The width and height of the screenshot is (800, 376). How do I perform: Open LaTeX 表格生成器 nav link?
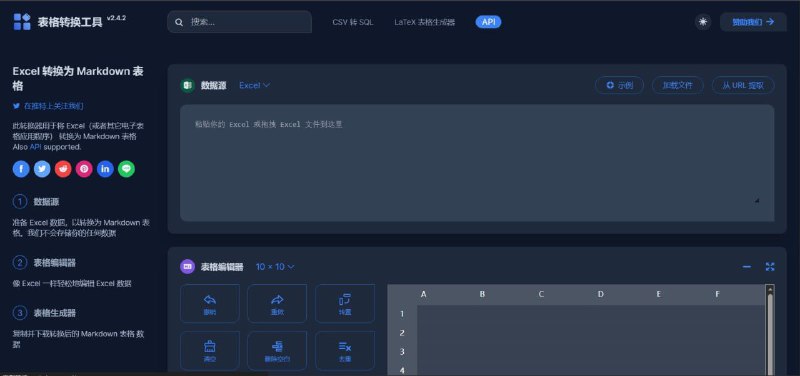424,22
